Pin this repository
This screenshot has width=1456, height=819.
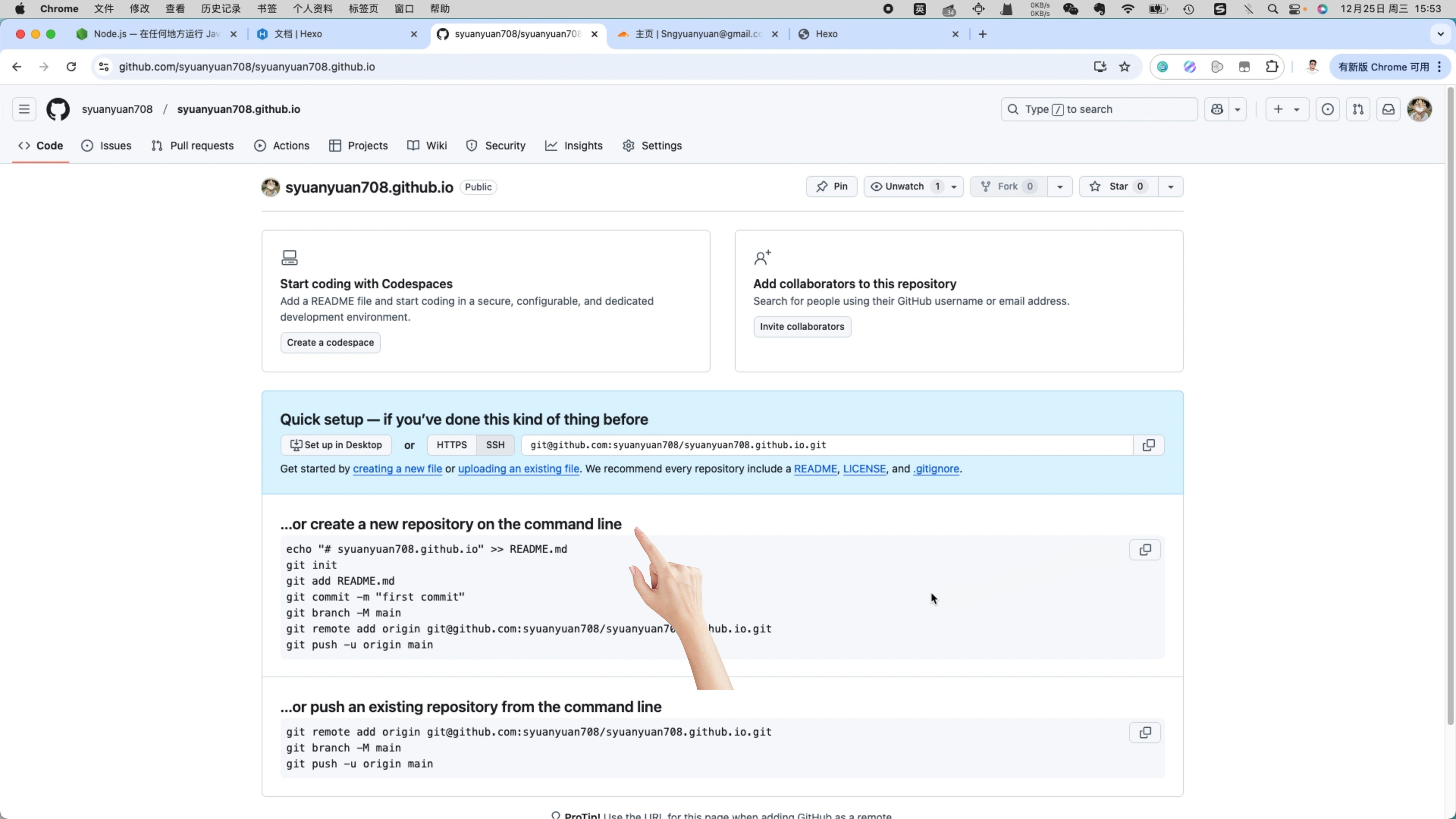(x=832, y=187)
